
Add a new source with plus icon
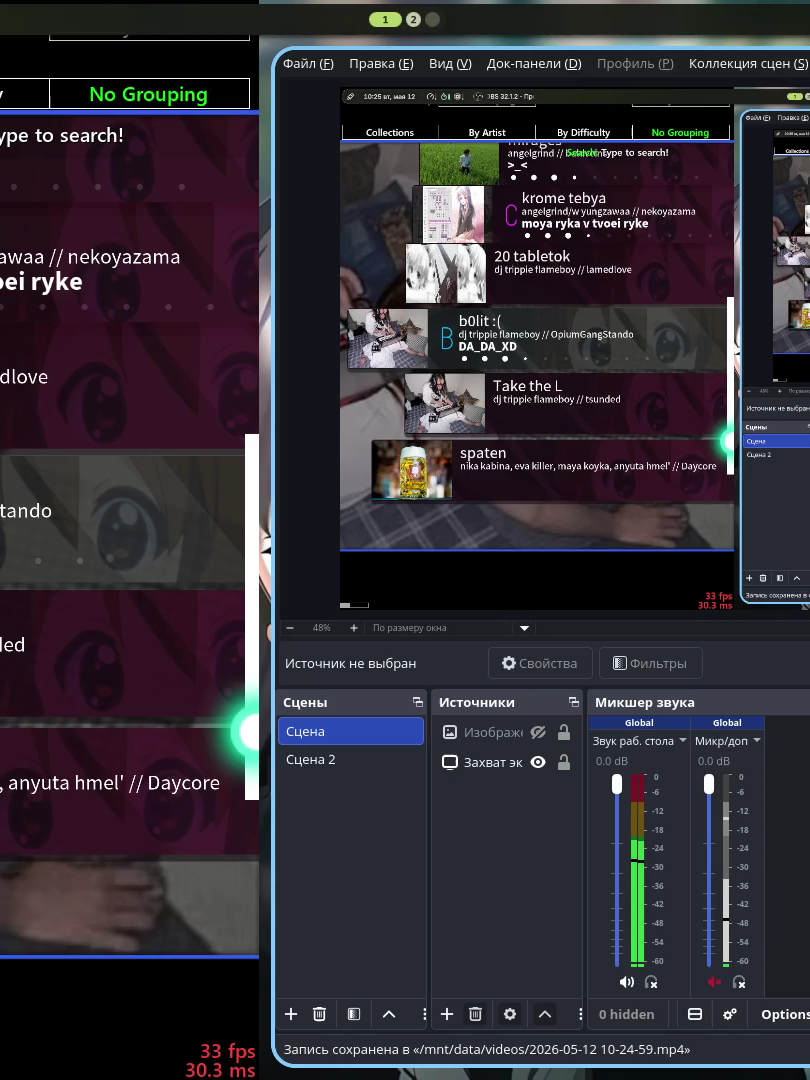[x=447, y=1014]
